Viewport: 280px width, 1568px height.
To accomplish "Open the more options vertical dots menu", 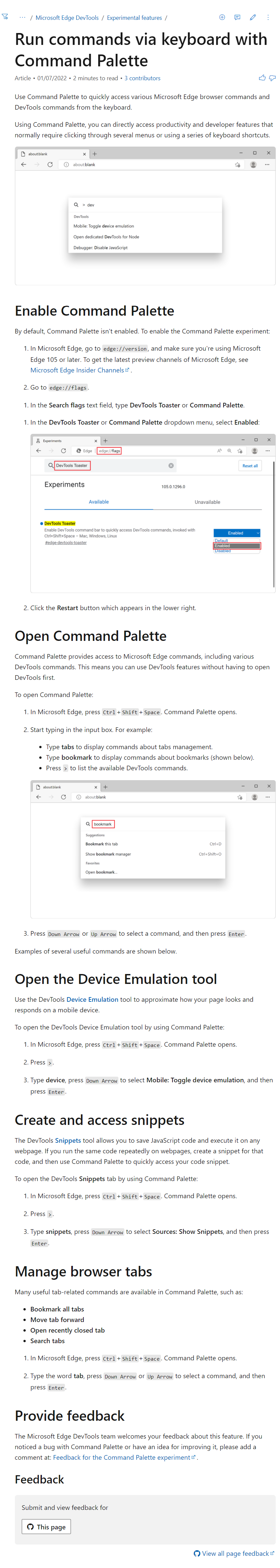I will [x=268, y=17].
